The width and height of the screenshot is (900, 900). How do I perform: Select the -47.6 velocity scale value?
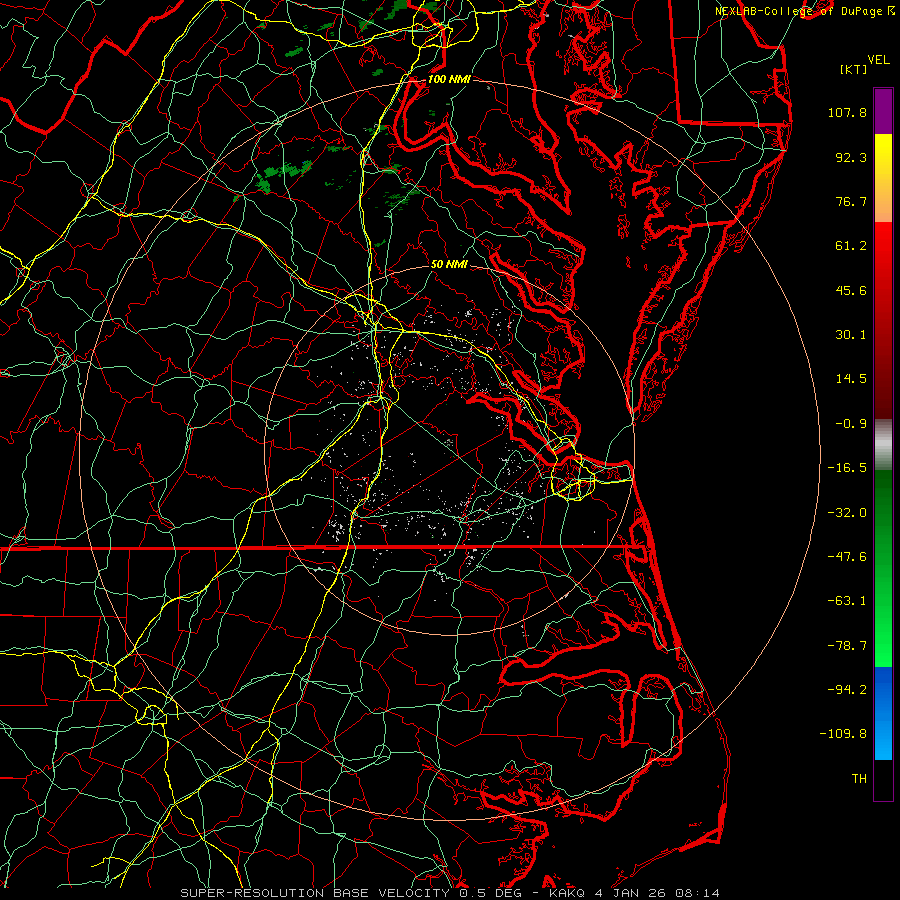pyautogui.click(x=847, y=557)
